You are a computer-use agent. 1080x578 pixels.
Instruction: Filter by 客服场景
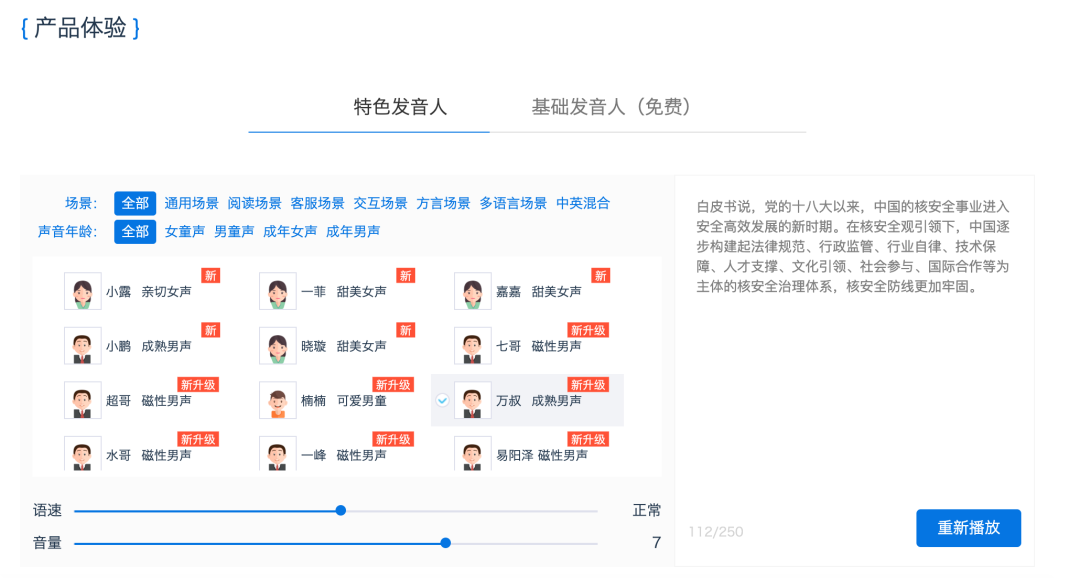click(317, 203)
